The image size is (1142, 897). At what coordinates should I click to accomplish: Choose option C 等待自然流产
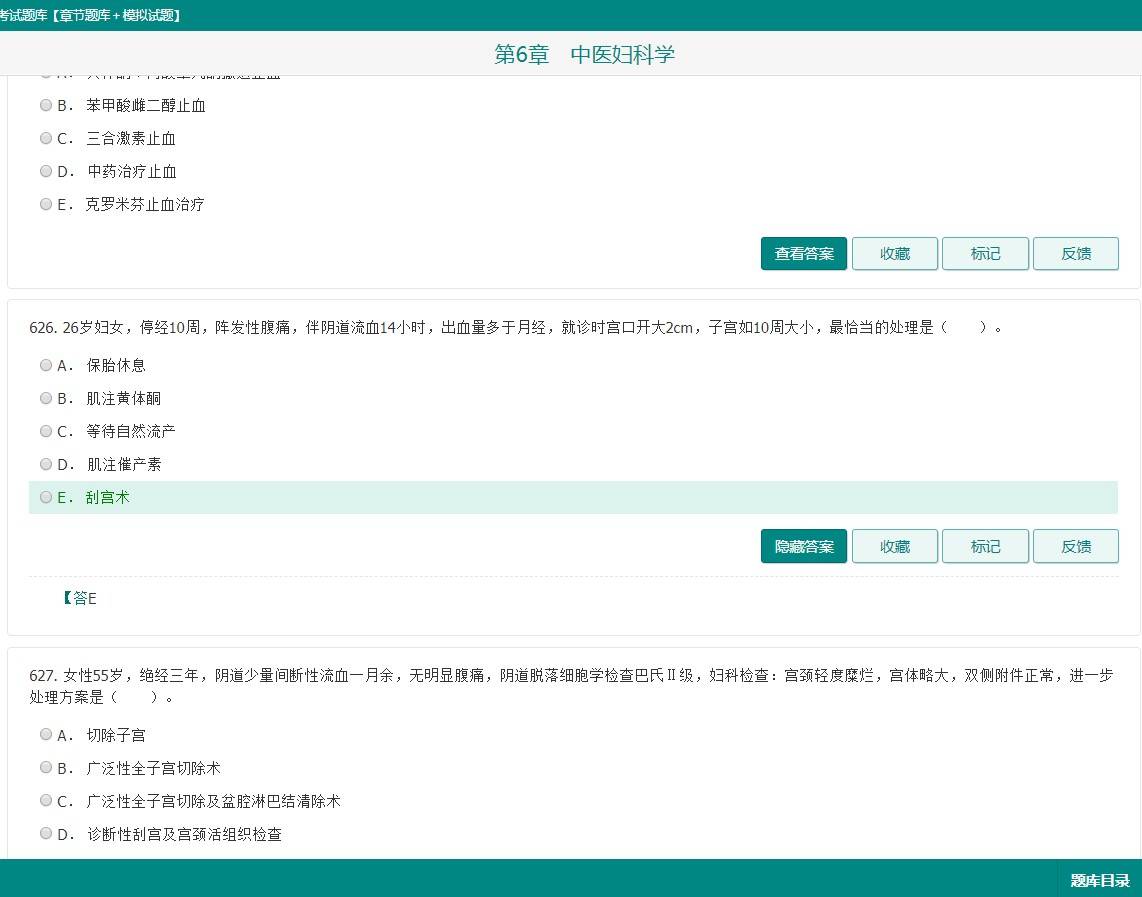[x=46, y=431]
